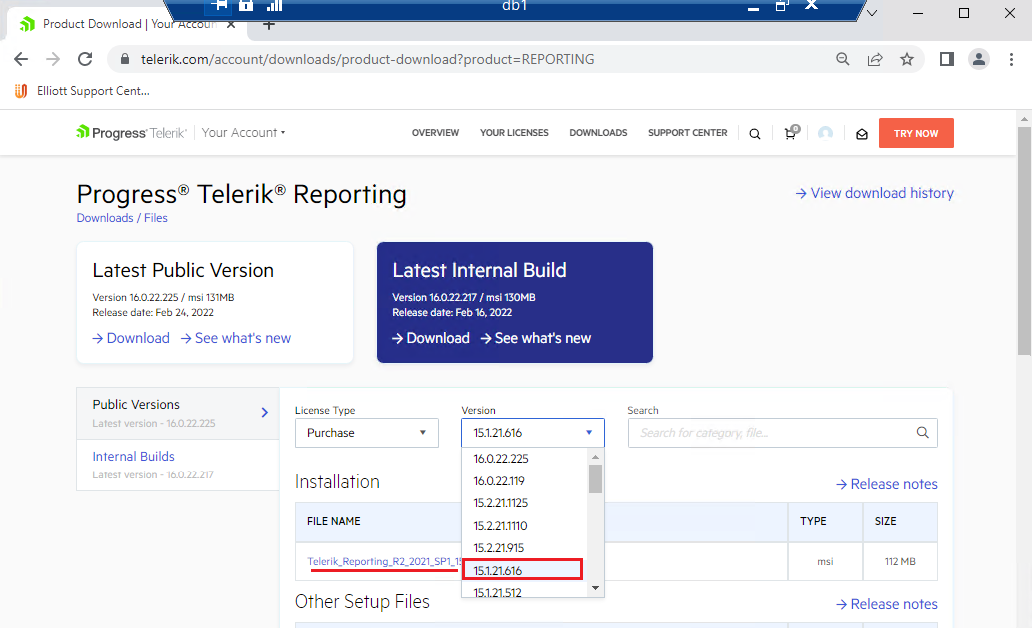This screenshot has width=1032, height=628.
Task: Click the SIZE column header
Action: point(885,521)
